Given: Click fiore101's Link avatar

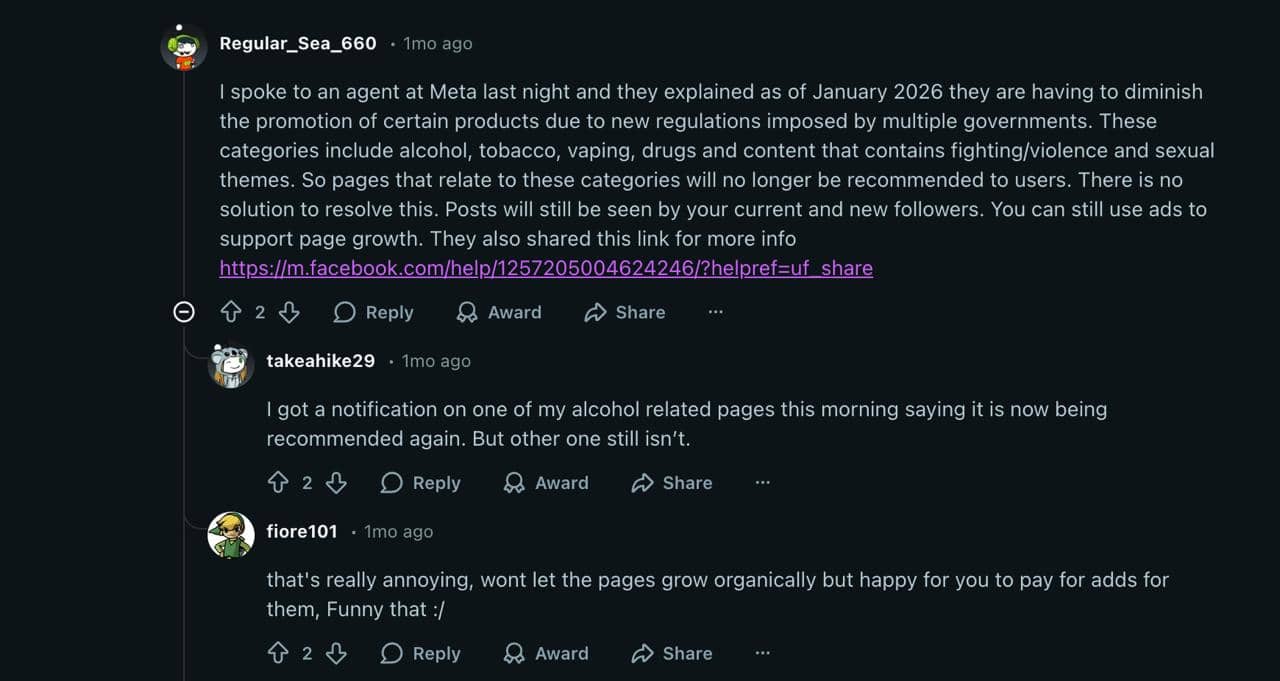Looking at the screenshot, I should 231,536.
